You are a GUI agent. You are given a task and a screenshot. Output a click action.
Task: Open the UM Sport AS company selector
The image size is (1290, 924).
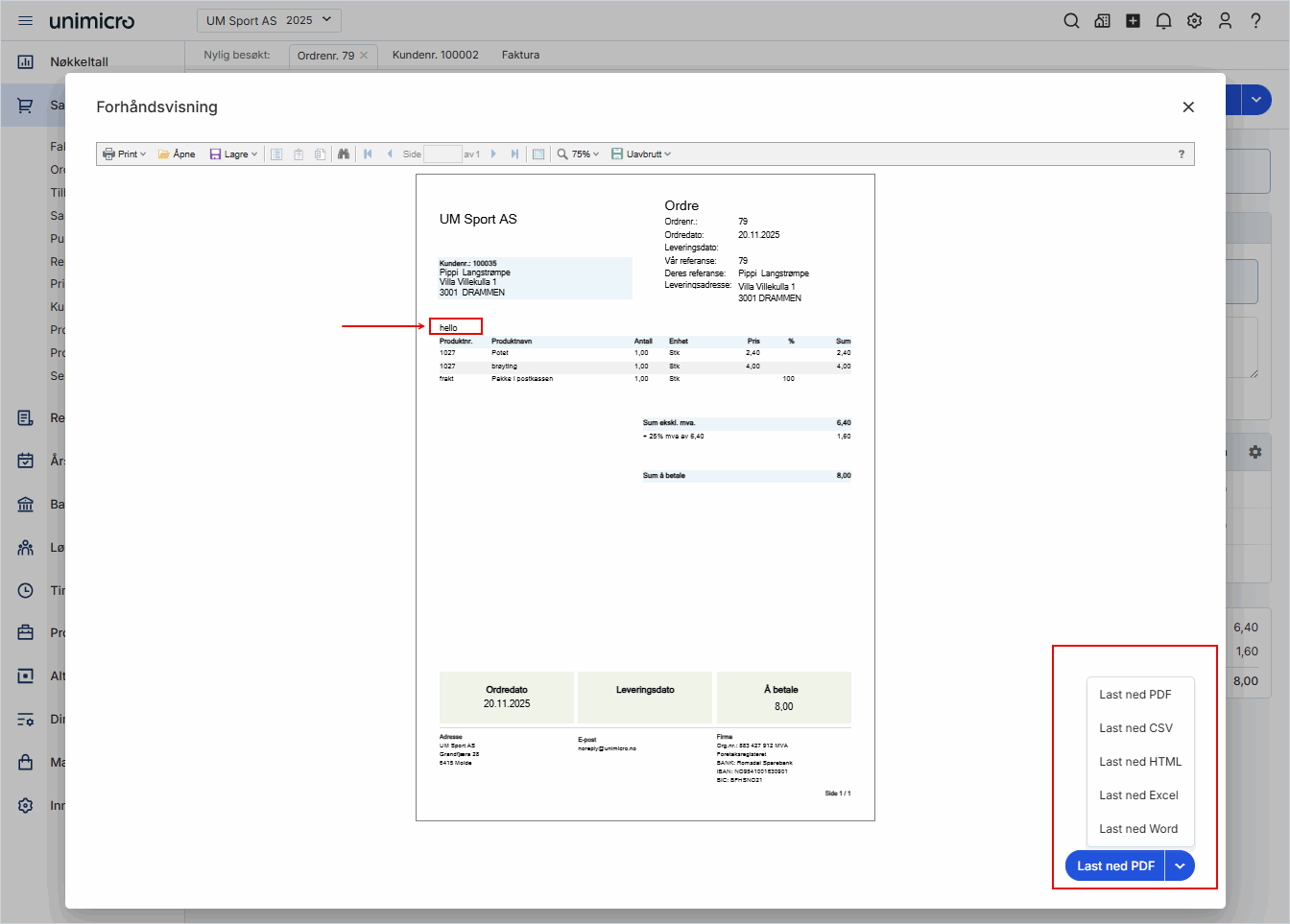pos(269,20)
